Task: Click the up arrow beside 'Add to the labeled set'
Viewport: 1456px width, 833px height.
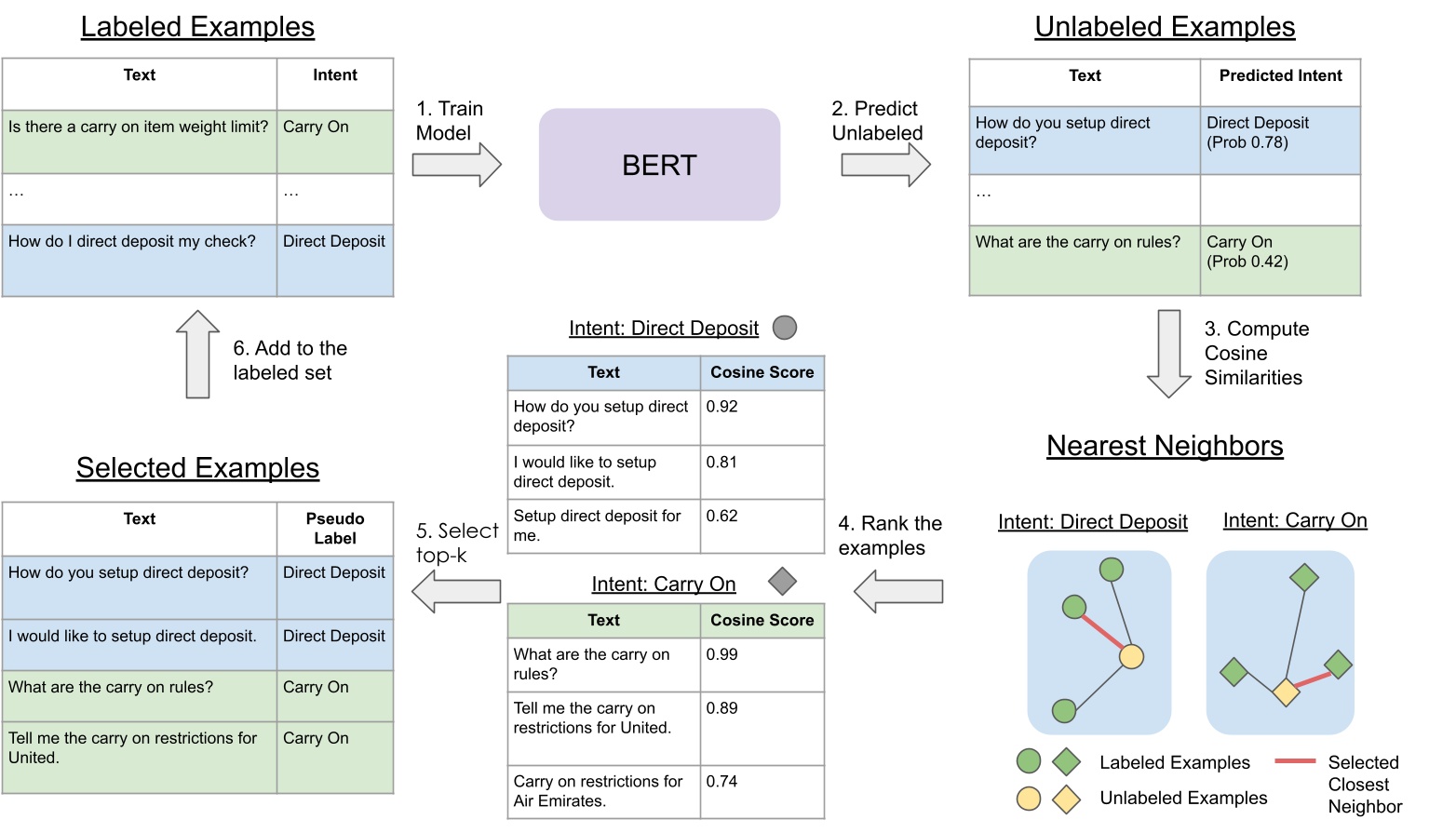Action: click(x=197, y=355)
